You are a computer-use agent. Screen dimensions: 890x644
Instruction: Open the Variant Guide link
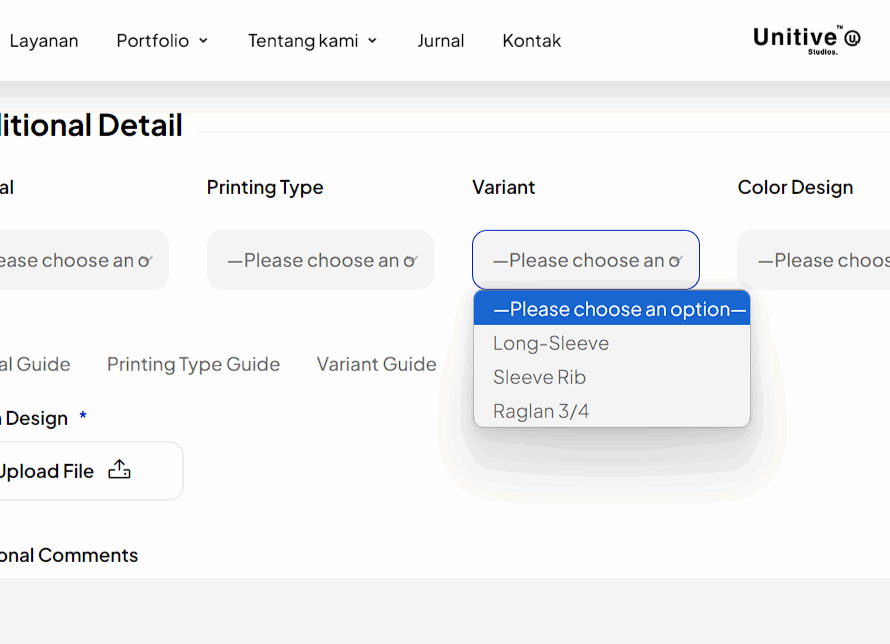[x=376, y=364]
